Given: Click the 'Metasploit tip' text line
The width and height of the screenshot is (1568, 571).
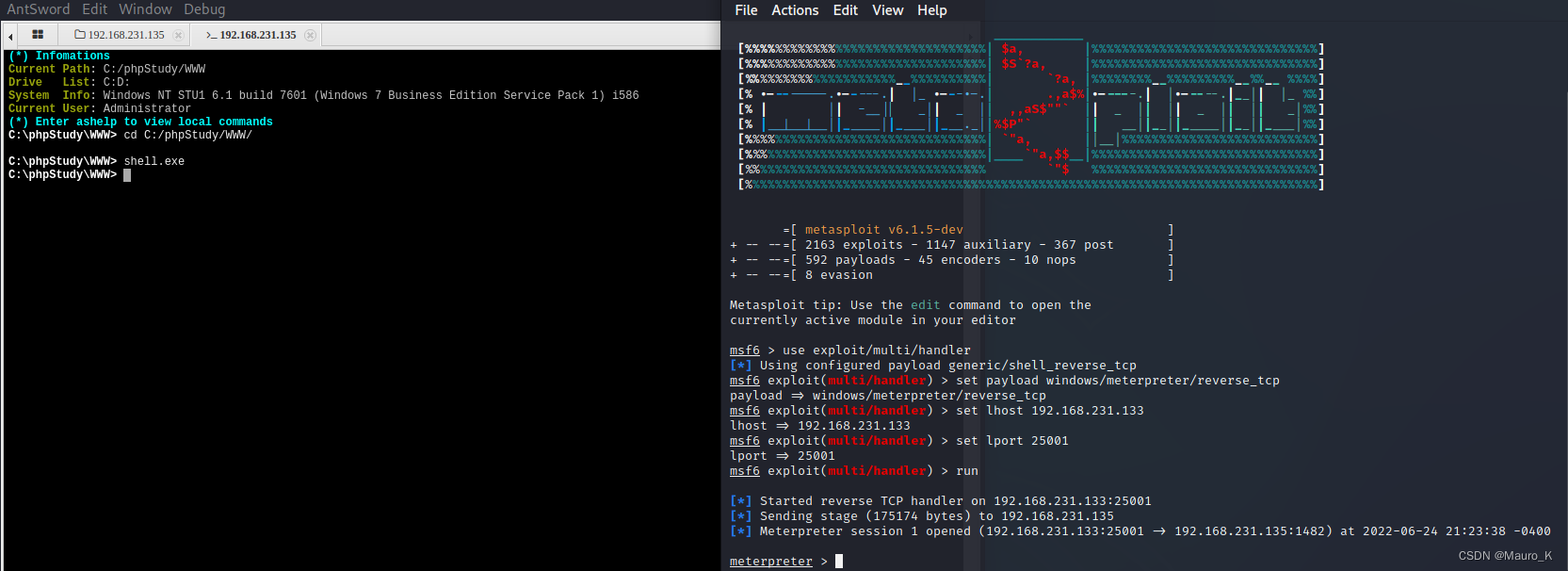Looking at the screenshot, I should coord(911,305).
